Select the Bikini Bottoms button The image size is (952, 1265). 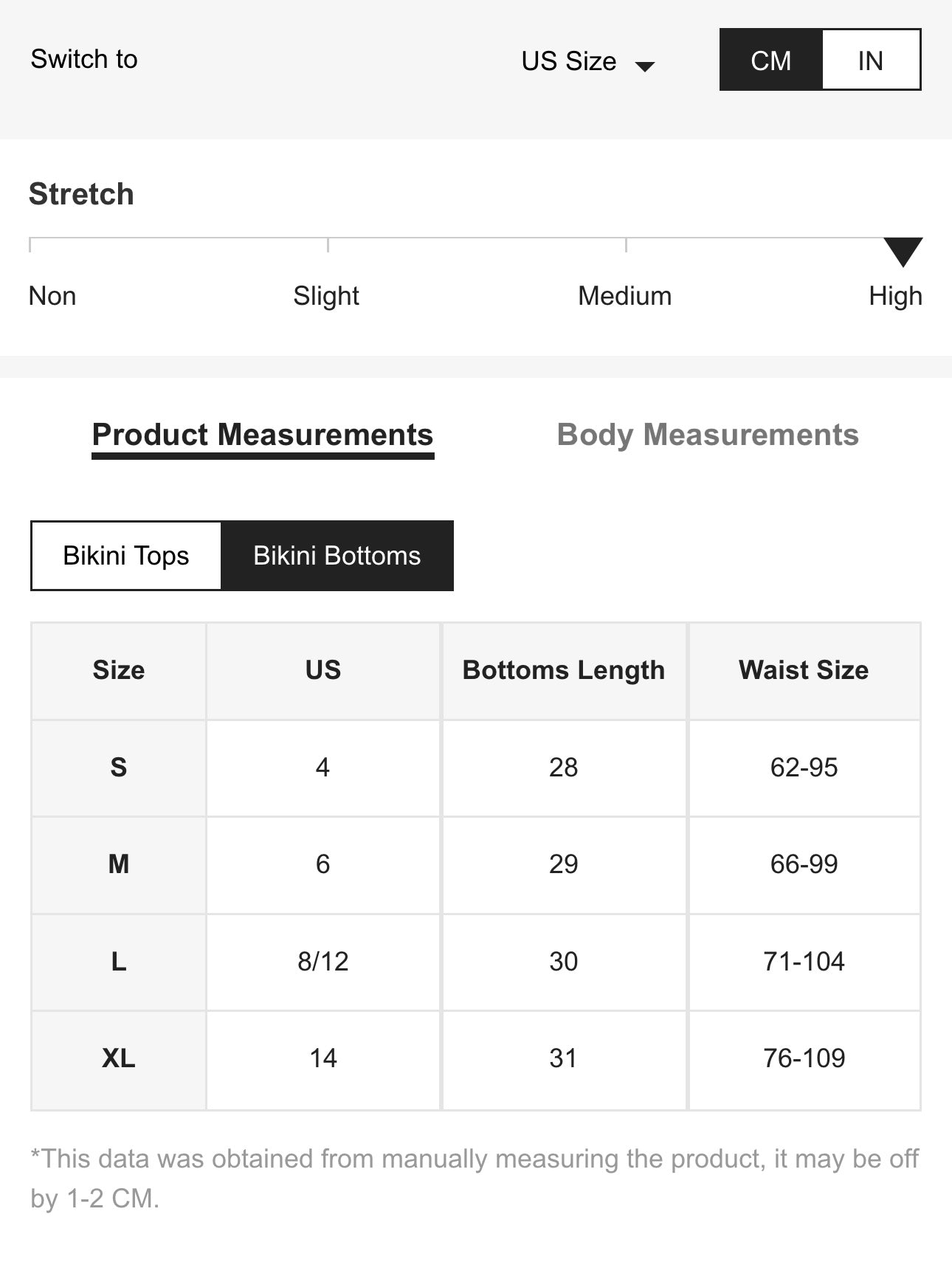(x=337, y=556)
